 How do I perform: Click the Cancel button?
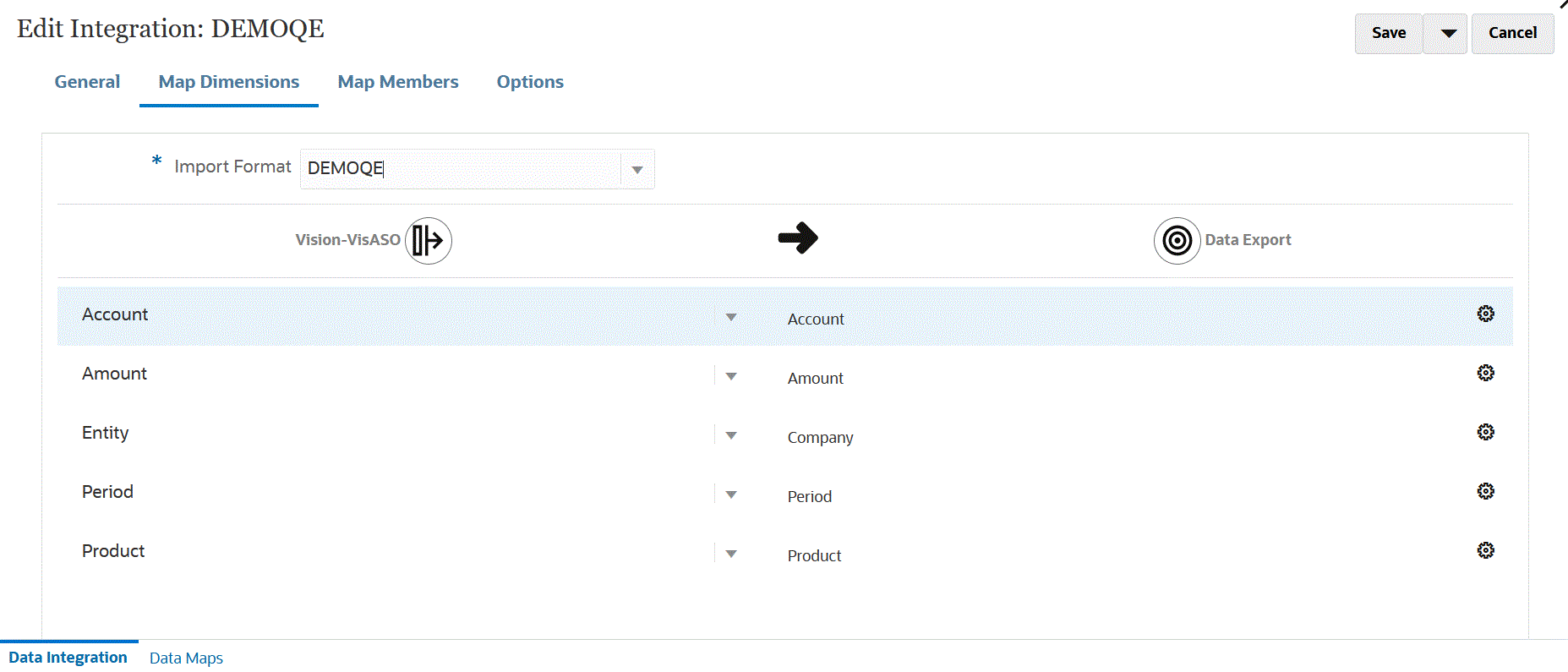coord(1512,34)
